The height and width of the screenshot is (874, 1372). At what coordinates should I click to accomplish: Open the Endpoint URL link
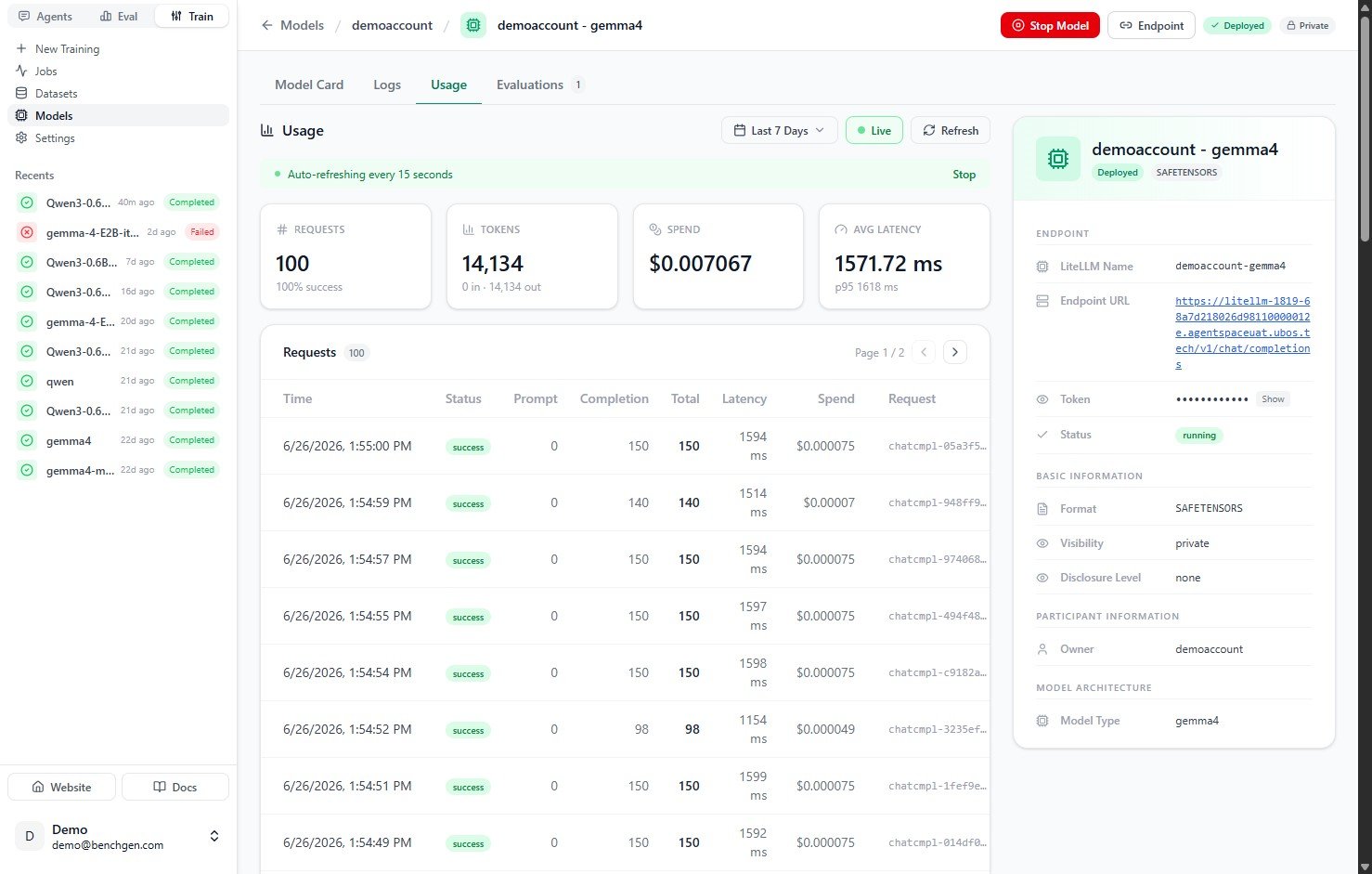(x=1243, y=333)
